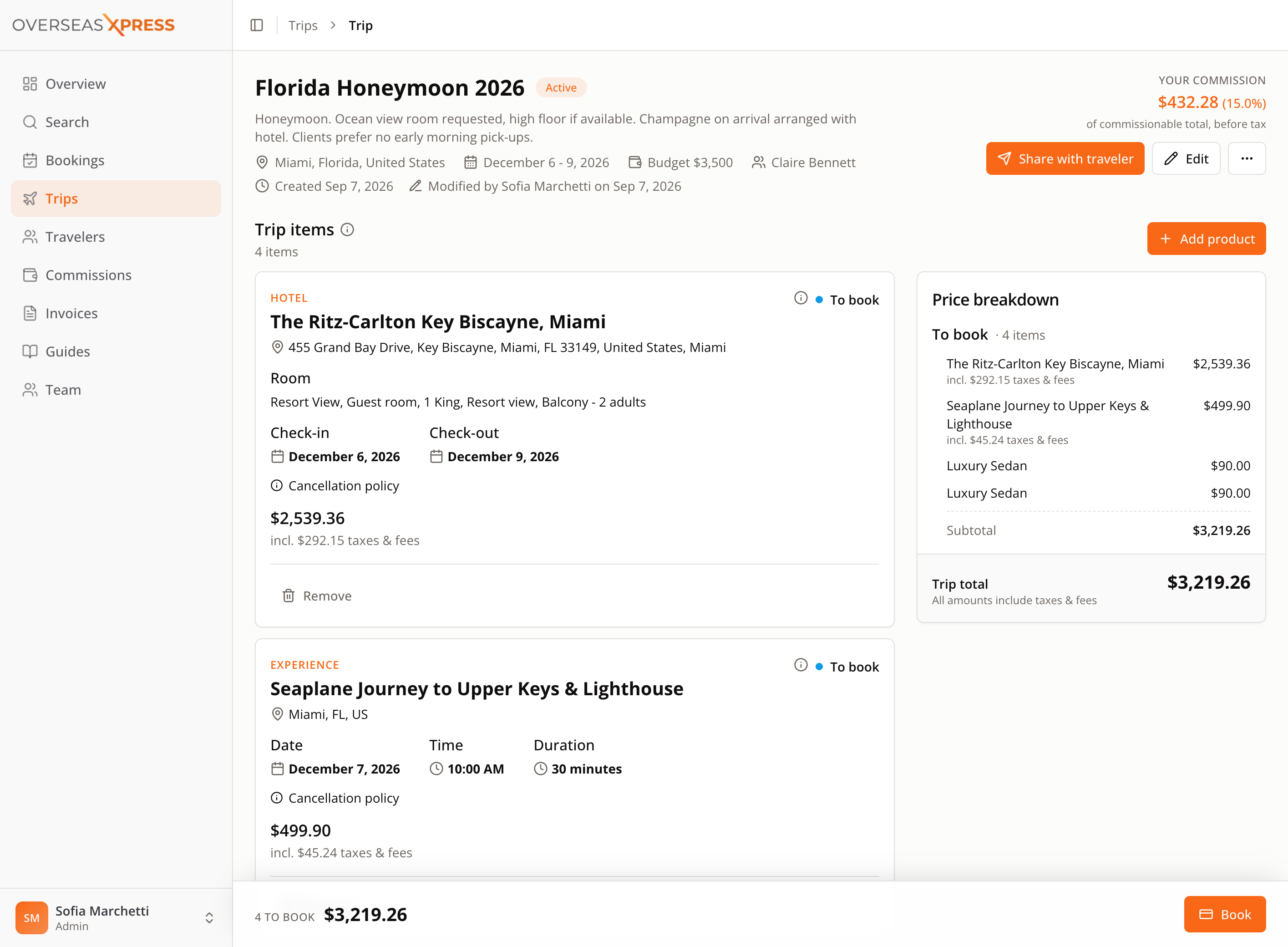Image resolution: width=1288 pixels, height=947 pixels.
Task: Remove the Ritz-Carlton hotel item
Action: [317, 596]
